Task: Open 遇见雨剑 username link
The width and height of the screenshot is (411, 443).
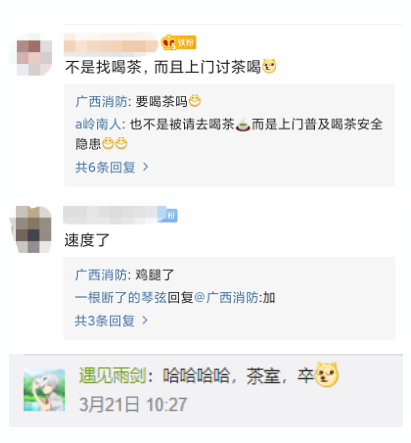Action: pos(112,376)
